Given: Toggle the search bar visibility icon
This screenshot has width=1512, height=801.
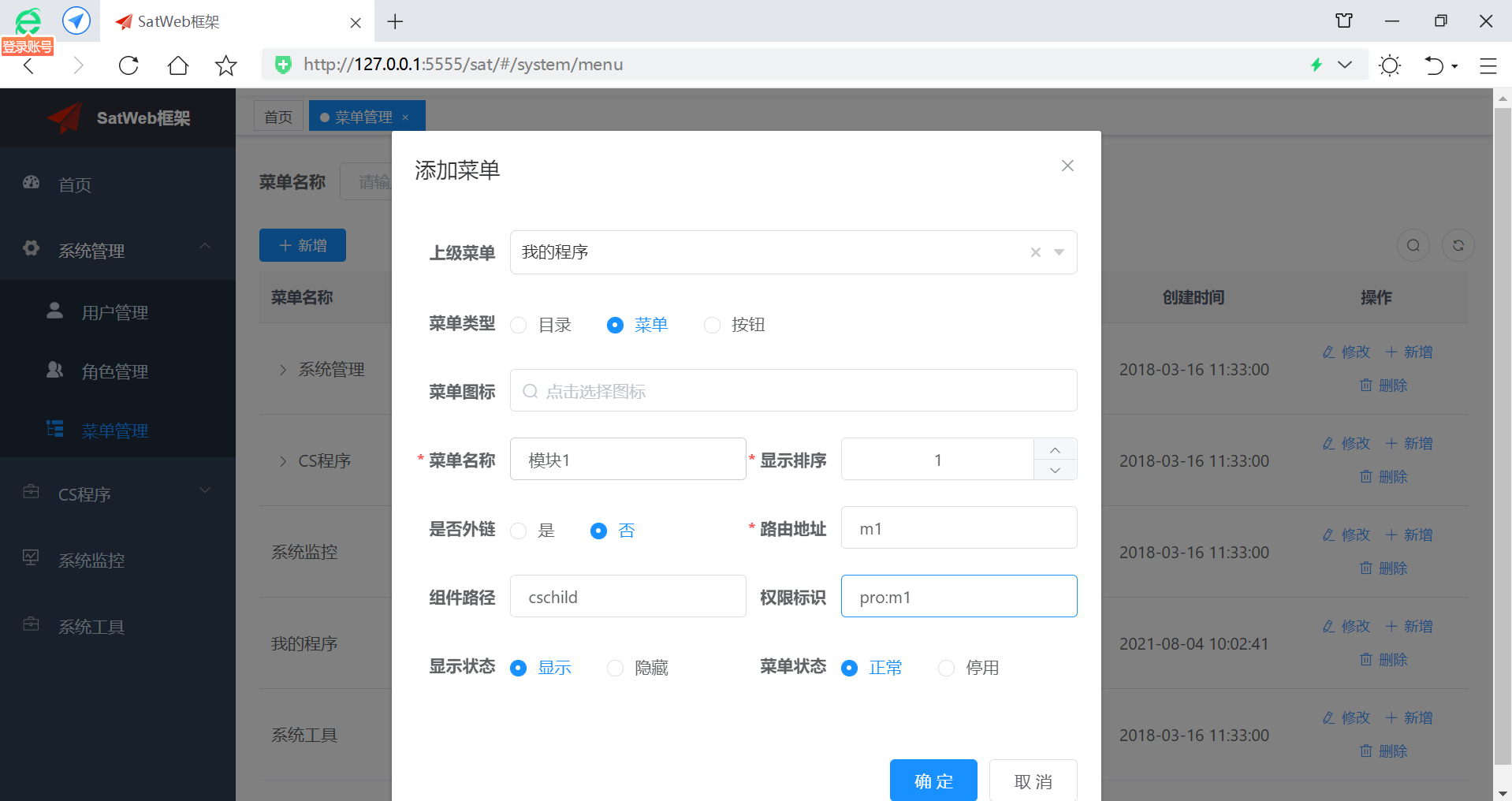Looking at the screenshot, I should pos(1413,245).
